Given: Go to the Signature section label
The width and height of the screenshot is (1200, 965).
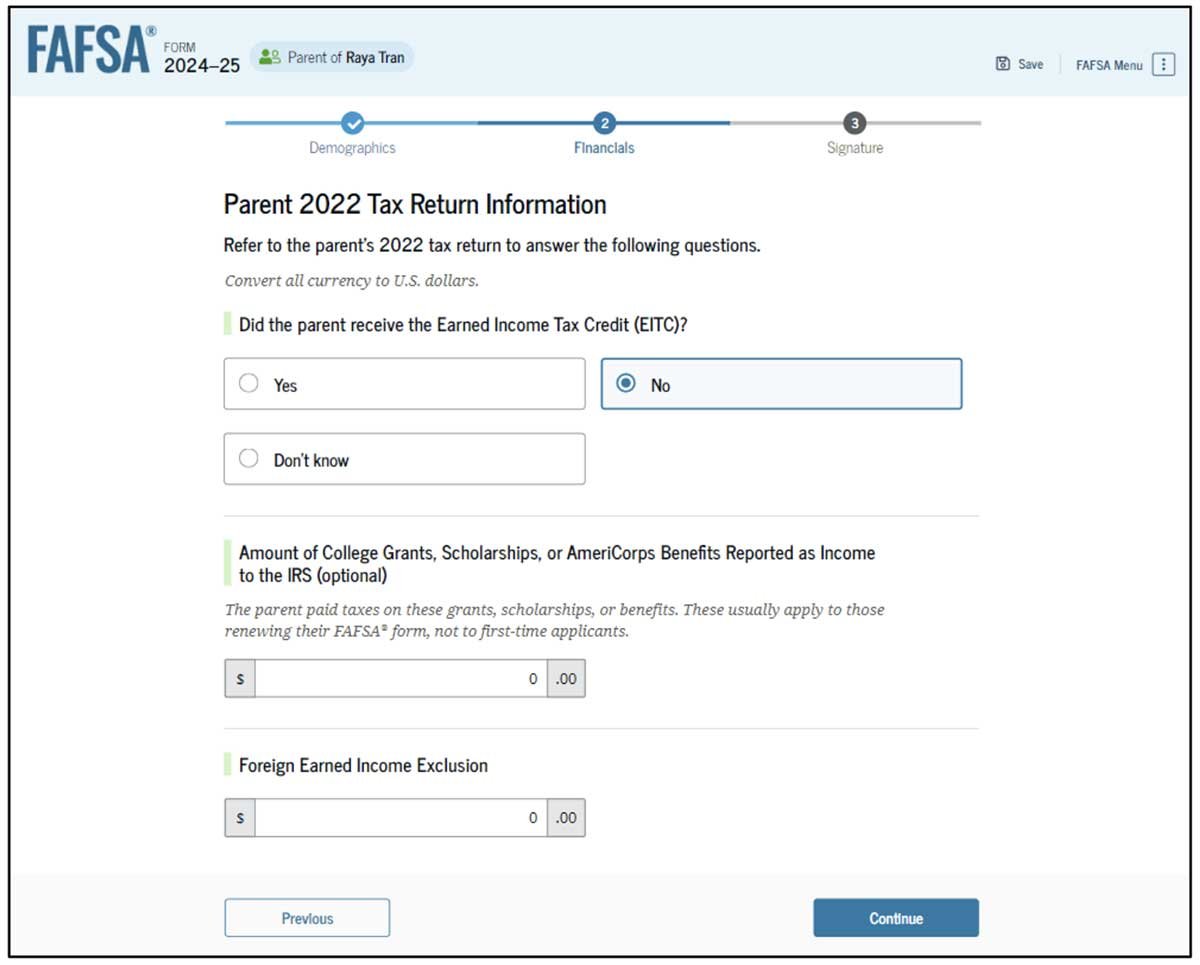Looking at the screenshot, I should (x=854, y=148).
